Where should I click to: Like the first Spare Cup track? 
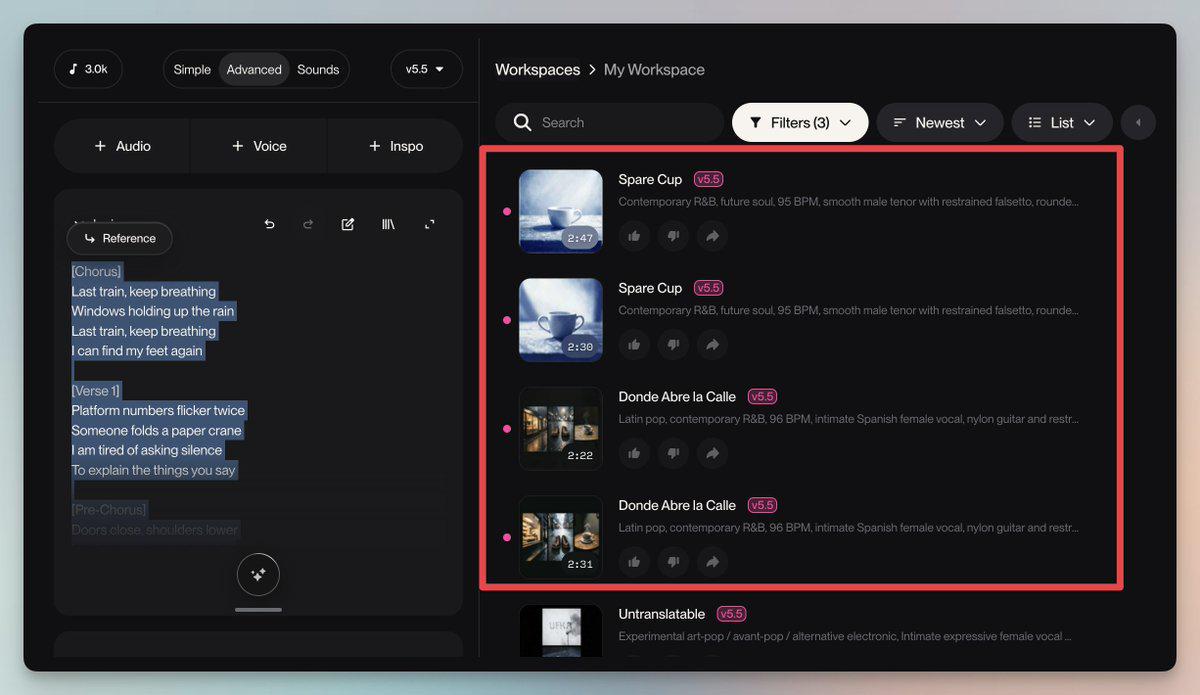click(x=634, y=236)
